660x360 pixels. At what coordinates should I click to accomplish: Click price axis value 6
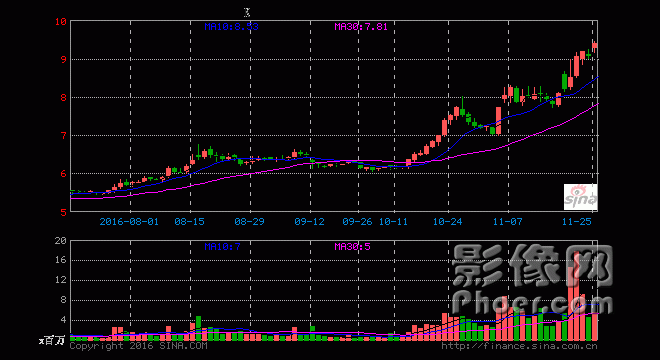coord(64,173)
